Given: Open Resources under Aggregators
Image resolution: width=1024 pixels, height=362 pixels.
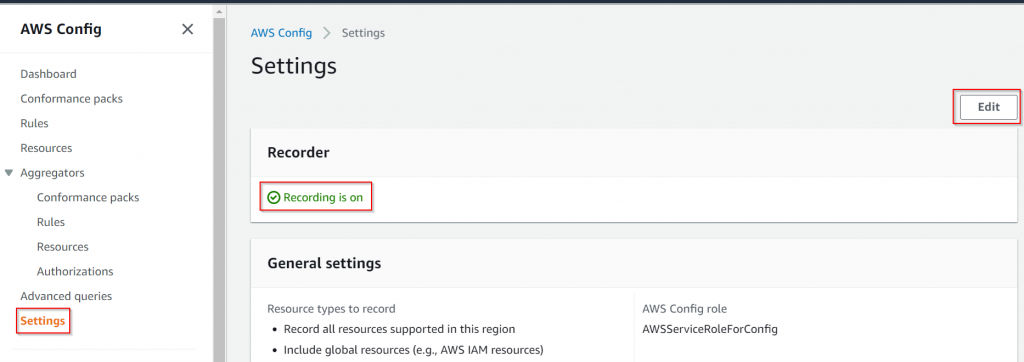Looking at the screenshot, I should [63, 247].
